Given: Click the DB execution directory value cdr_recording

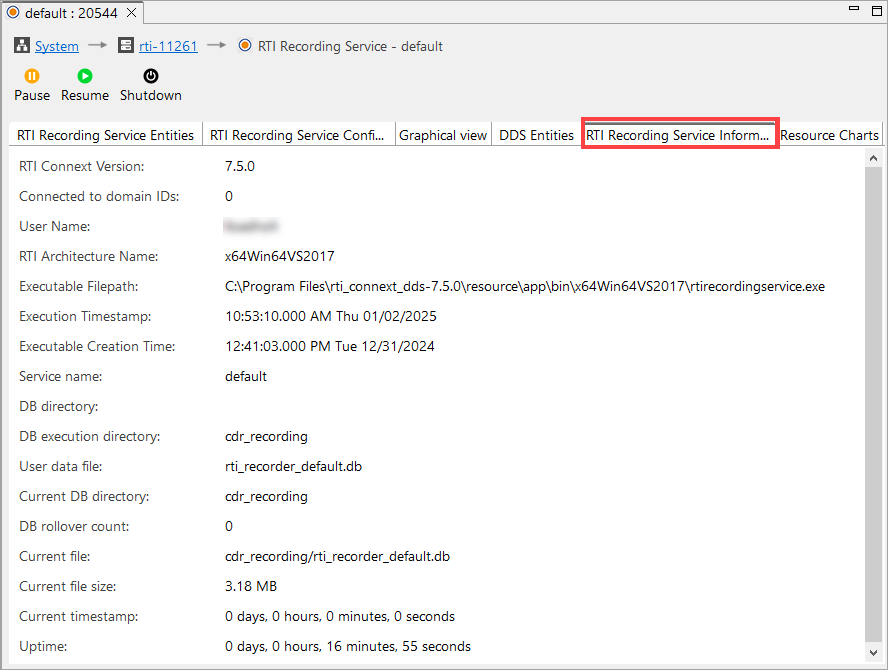Looking at the screenshot, I should coord(266,437).
